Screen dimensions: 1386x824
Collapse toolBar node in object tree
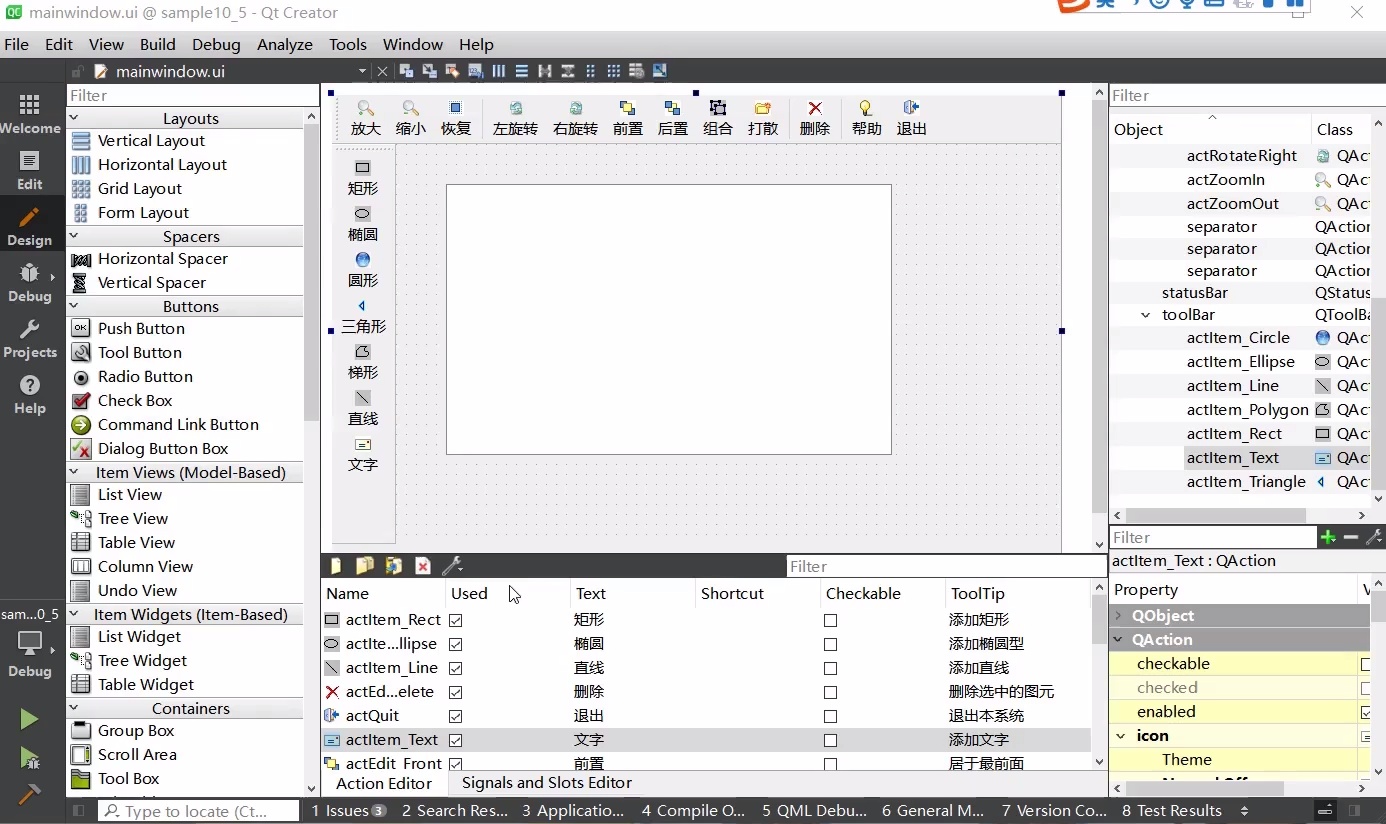click(x=1146, y=314)
